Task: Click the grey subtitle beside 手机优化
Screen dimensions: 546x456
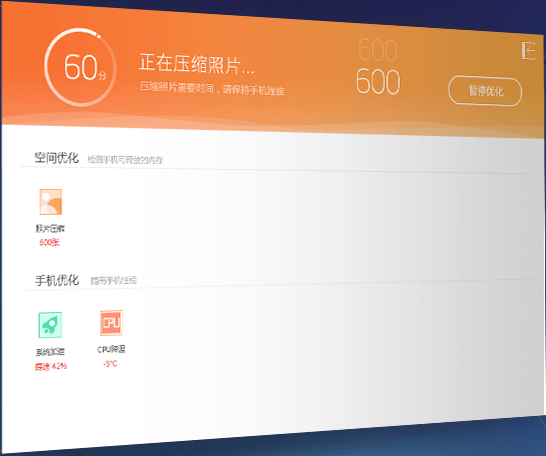Action: pos(114,280)
